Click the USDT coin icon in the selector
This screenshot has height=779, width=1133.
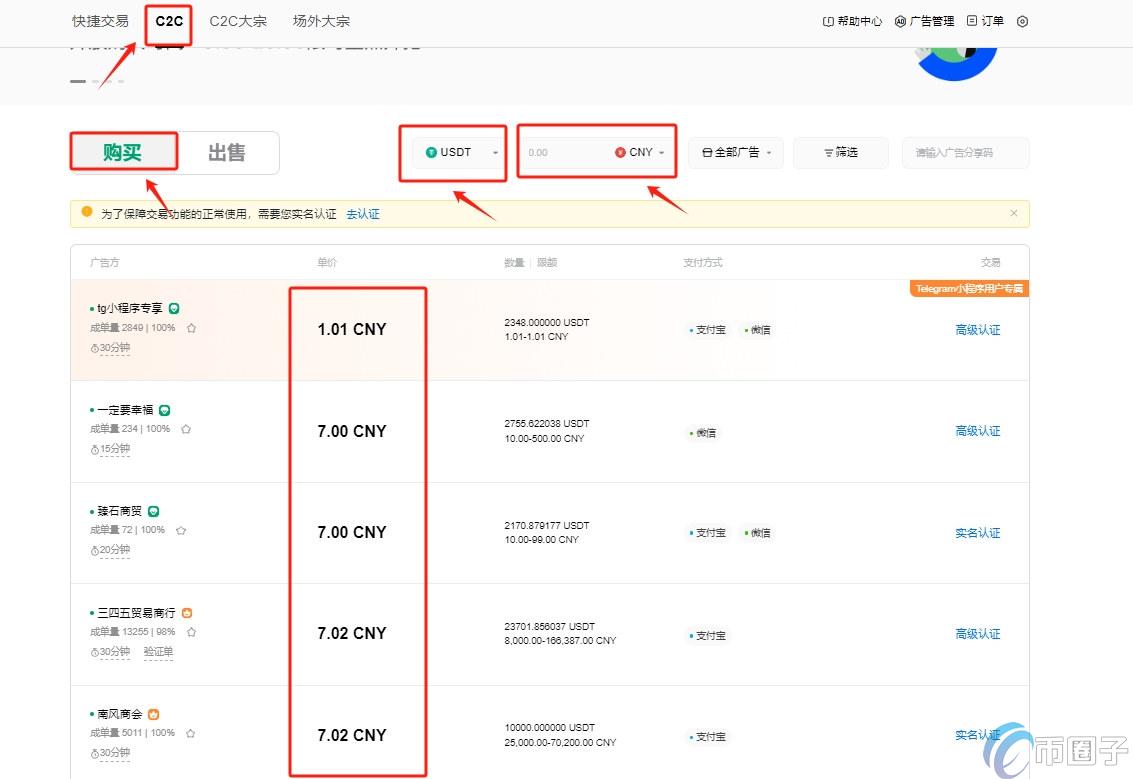pos(433,152)
